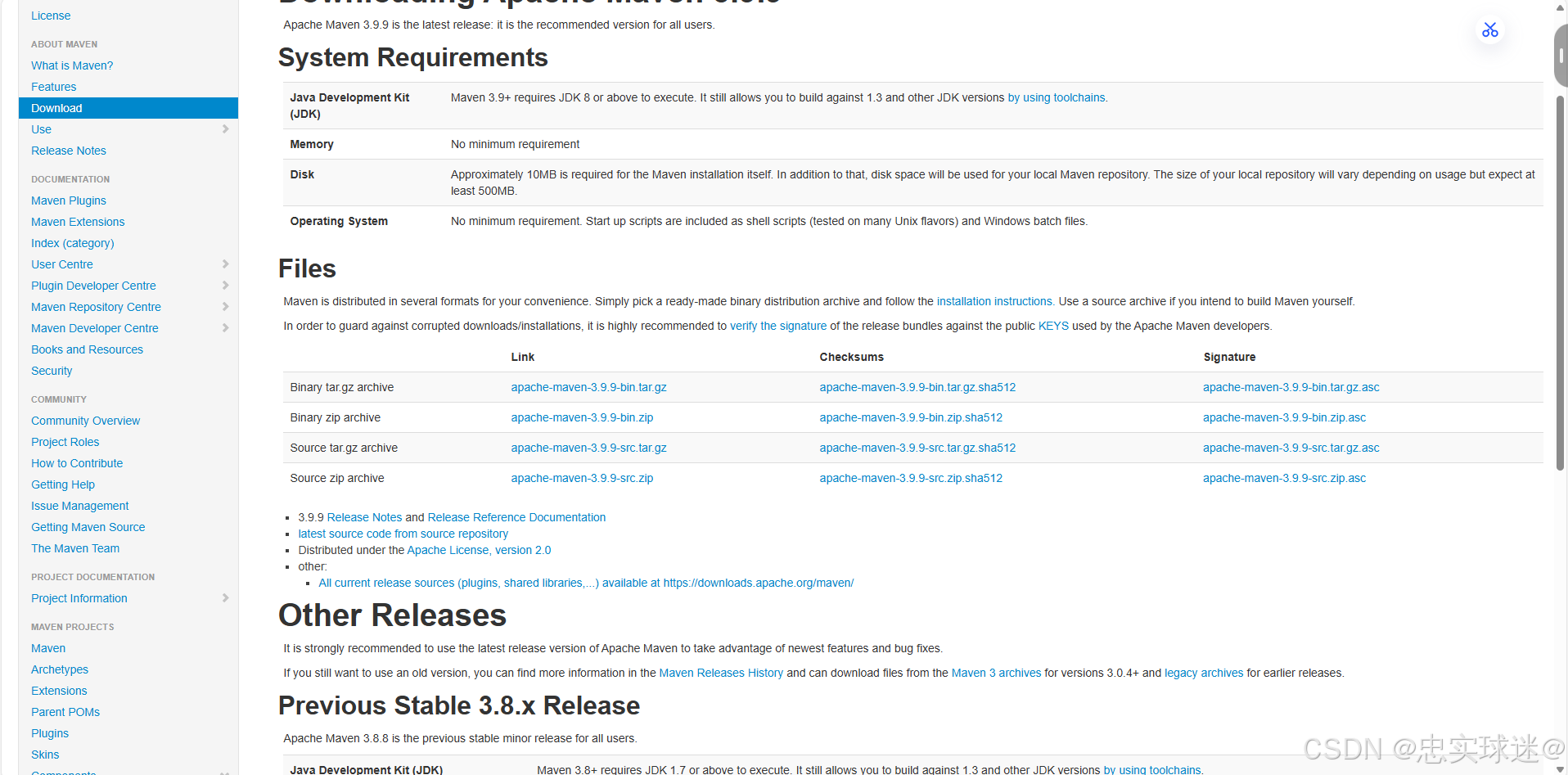Image resolution: width=1568 pixels, height=775 pixels.
Task: Download apache-maven-3.9.9-src.tar.gz
Action: (588, 448)
